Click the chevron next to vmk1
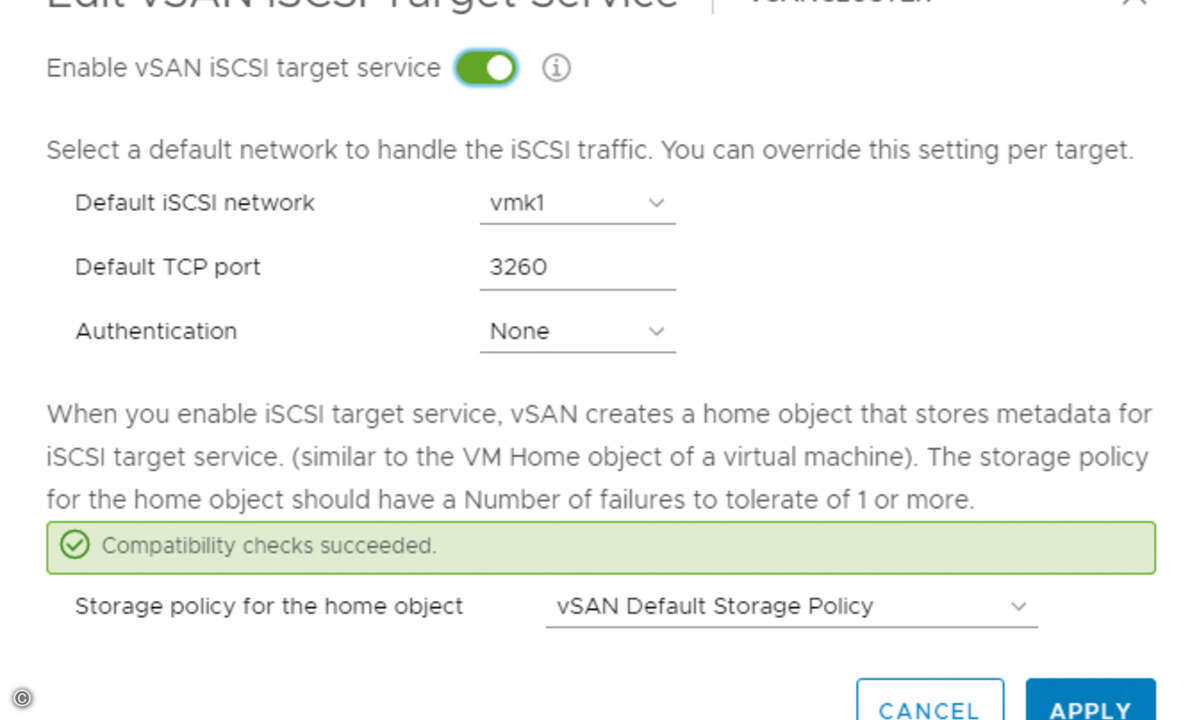 (x=656, y=203)
